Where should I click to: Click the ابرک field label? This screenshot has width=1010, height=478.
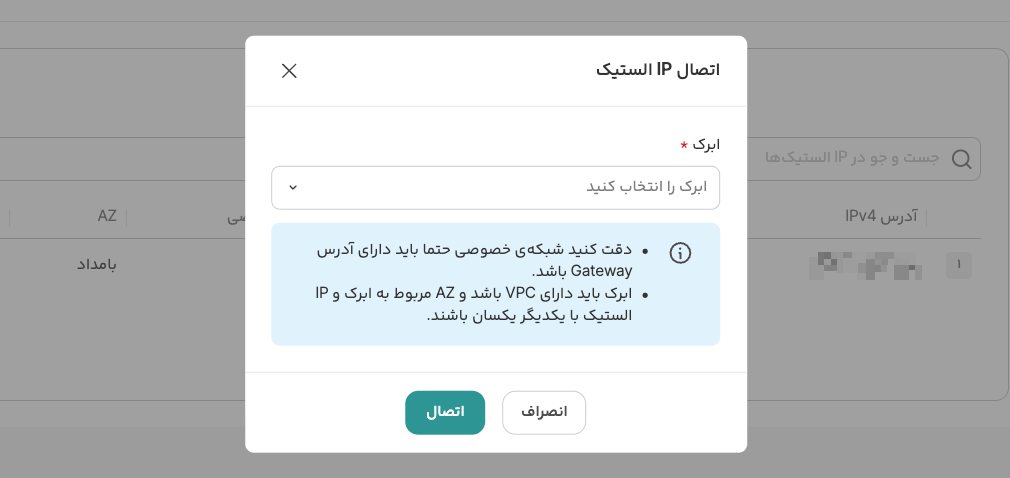[x=706, y=145]
